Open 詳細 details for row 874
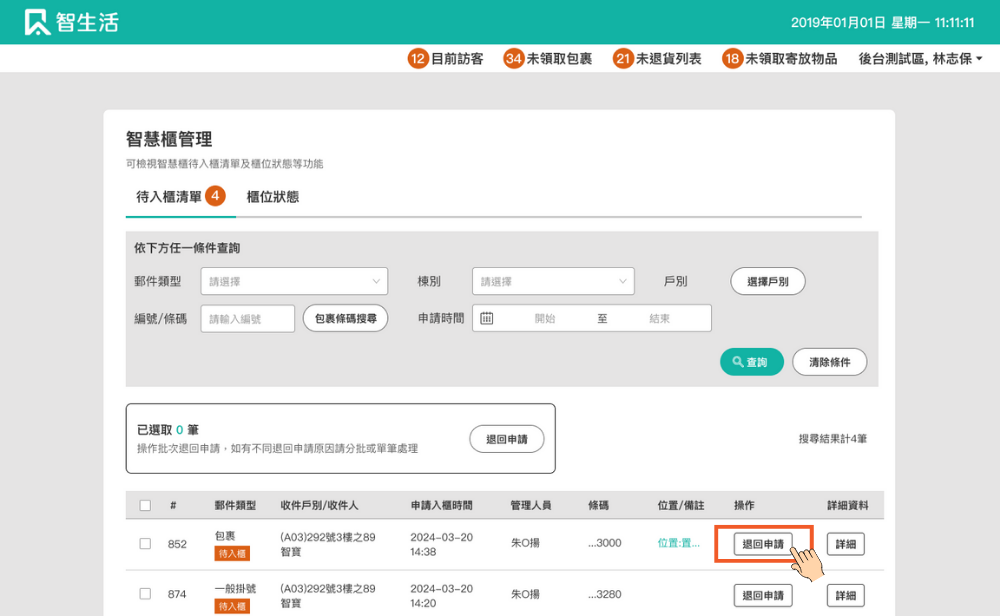 tap(845, 596)
